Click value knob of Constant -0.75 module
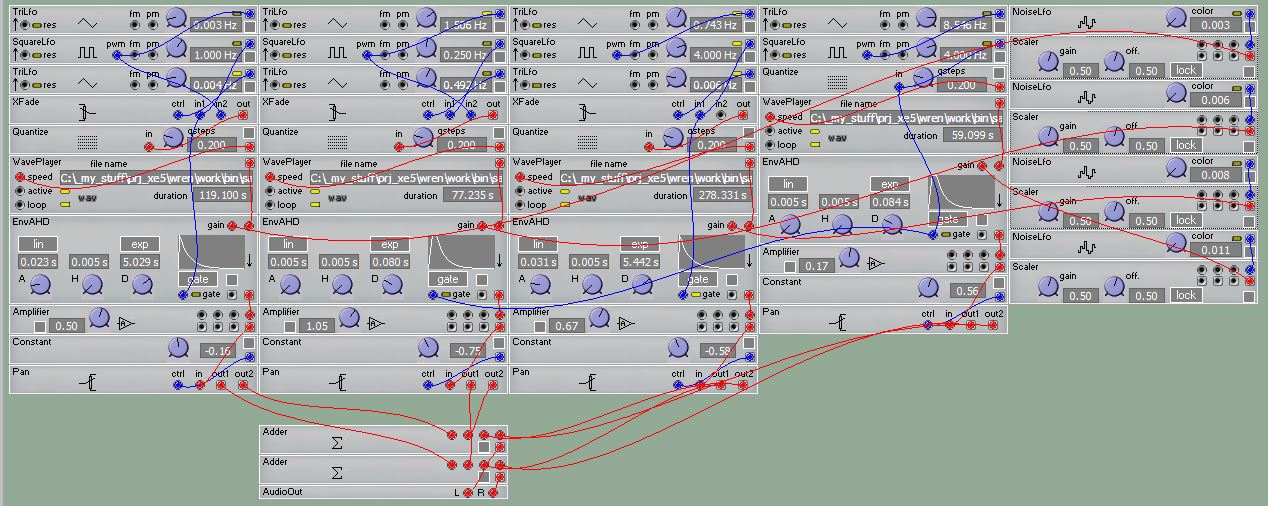 427,348
